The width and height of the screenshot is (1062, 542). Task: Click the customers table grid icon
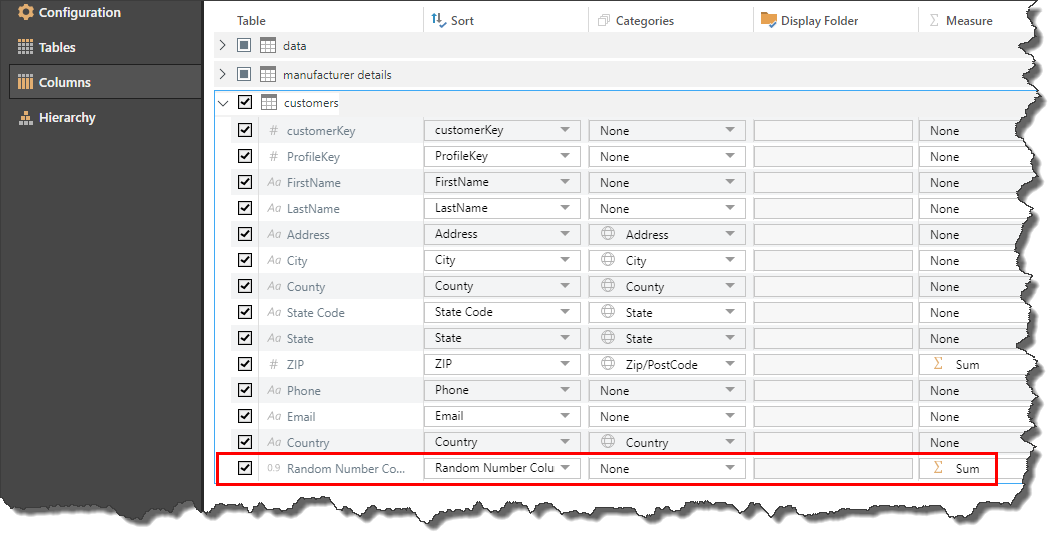(x=268, y=102)
